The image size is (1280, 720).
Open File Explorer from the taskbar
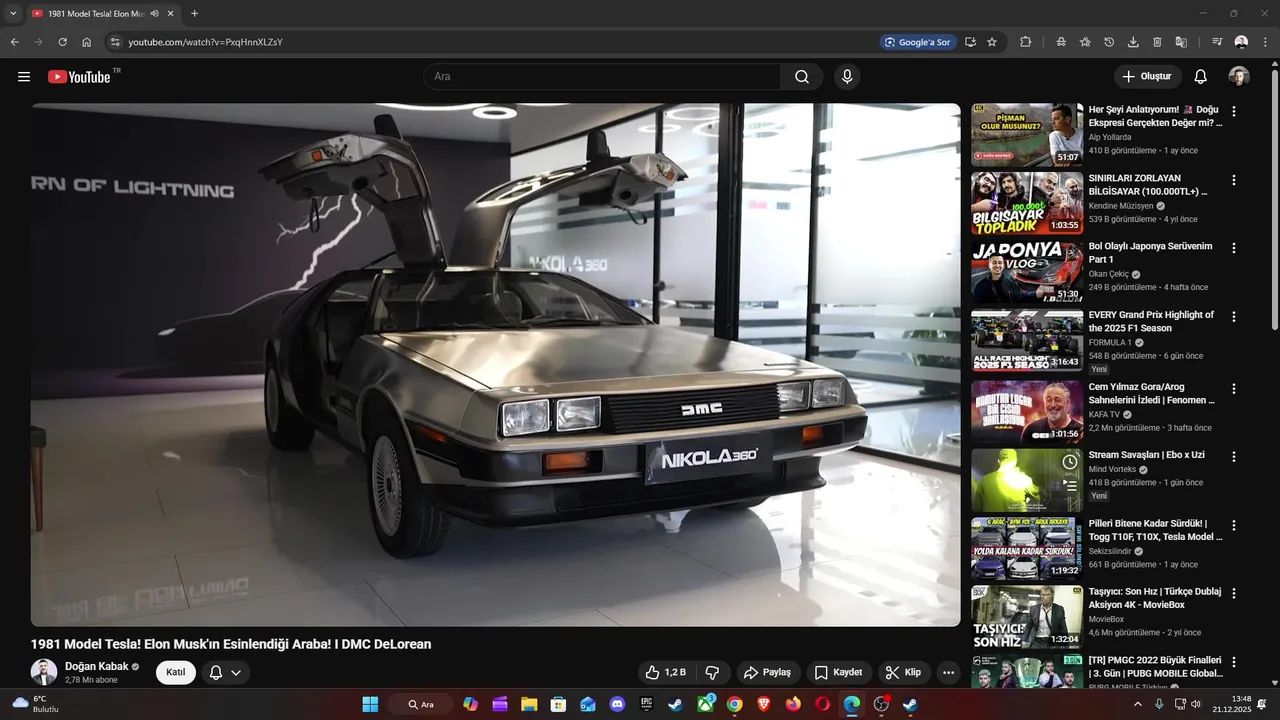pos(529,704)
